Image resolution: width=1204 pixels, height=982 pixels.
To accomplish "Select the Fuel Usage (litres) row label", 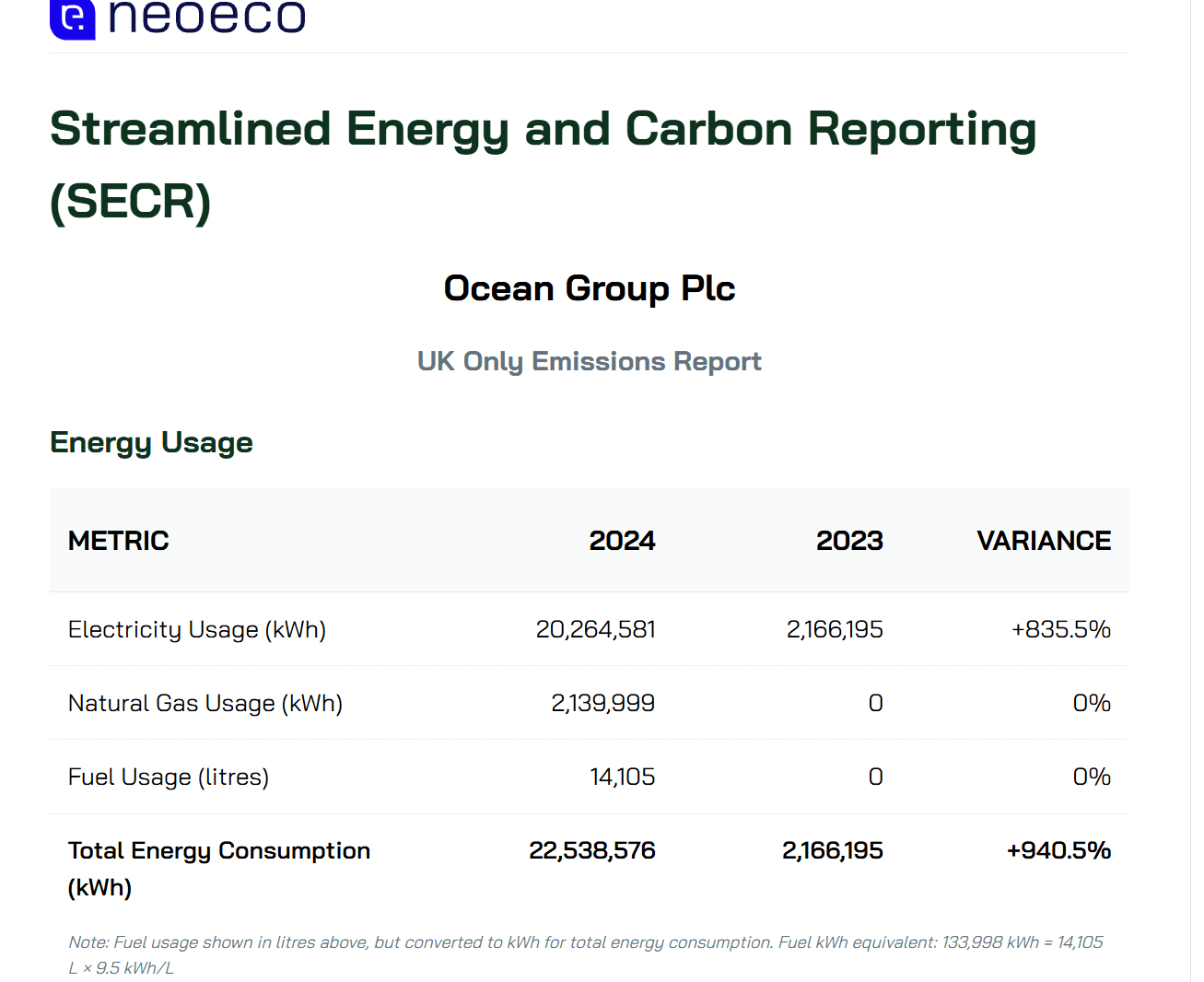I will 169,777.
